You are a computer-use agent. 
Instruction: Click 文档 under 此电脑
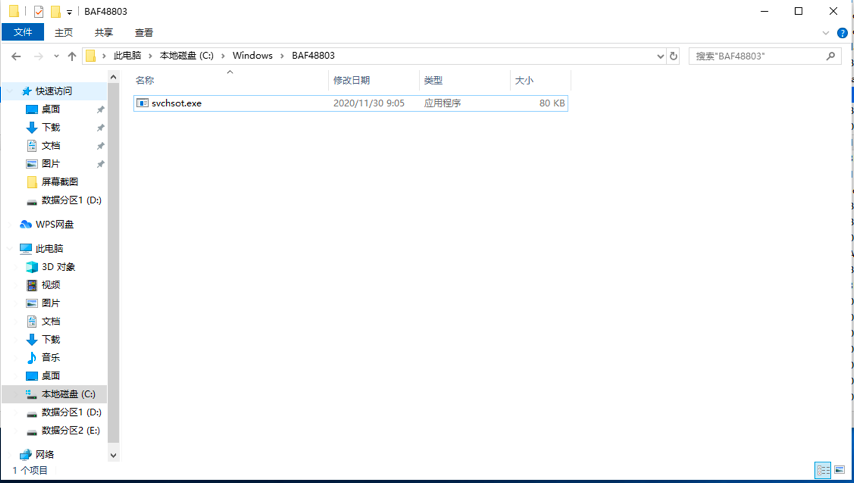coord(51,321)
